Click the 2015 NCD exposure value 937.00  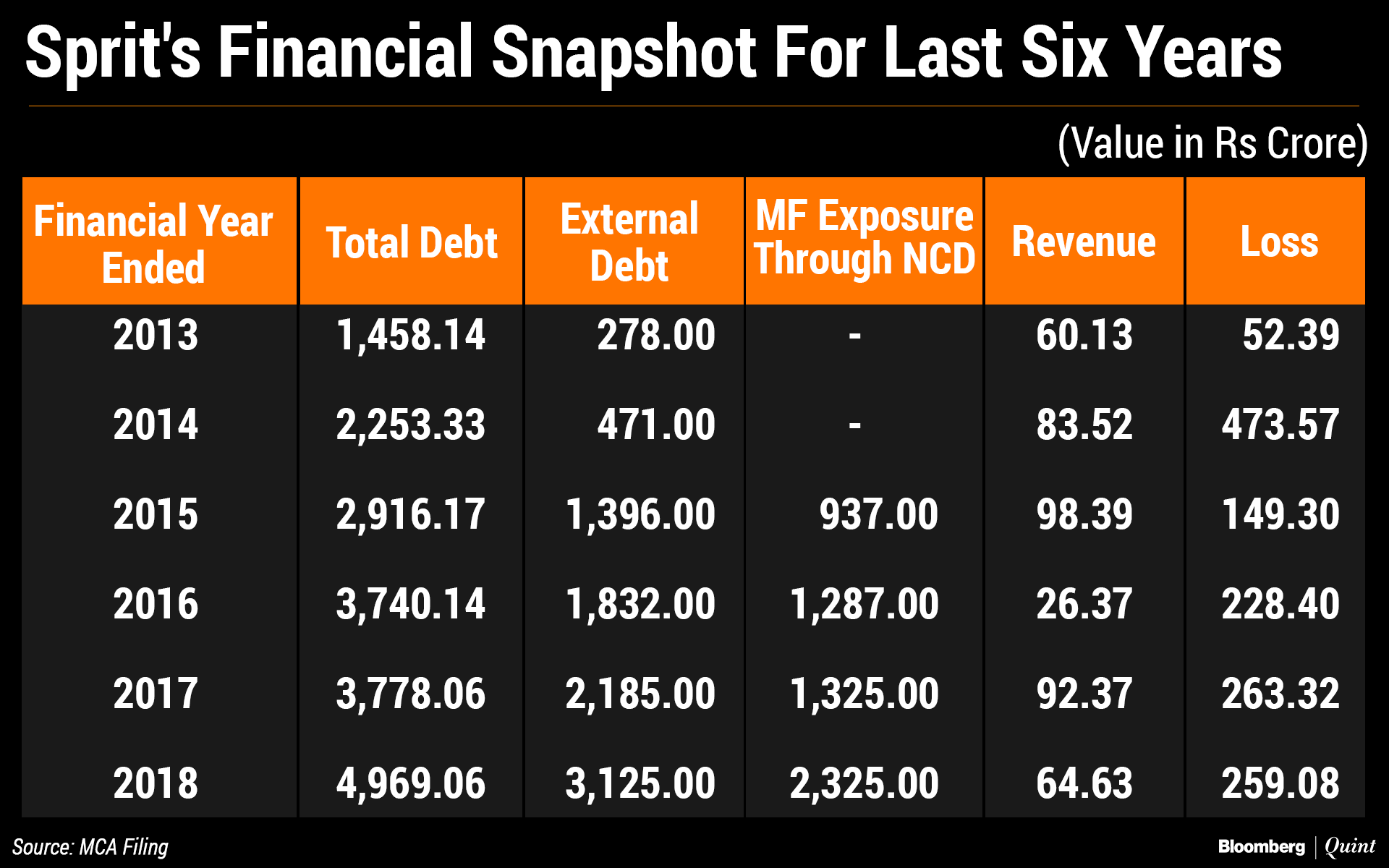[878, 514]
